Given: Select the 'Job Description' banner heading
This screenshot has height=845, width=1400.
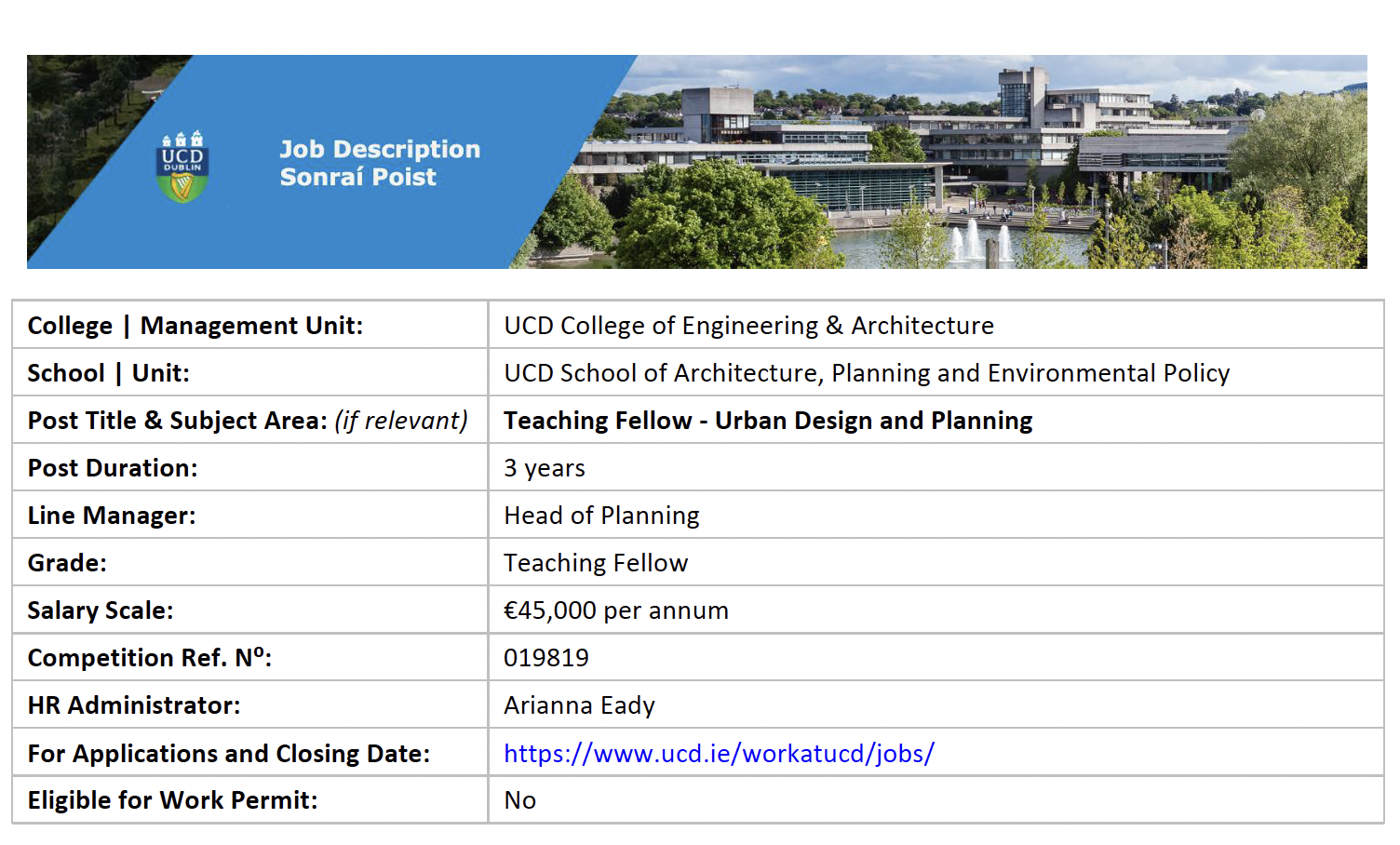Looking at the screenshot, I should click(x=380, y=150).
